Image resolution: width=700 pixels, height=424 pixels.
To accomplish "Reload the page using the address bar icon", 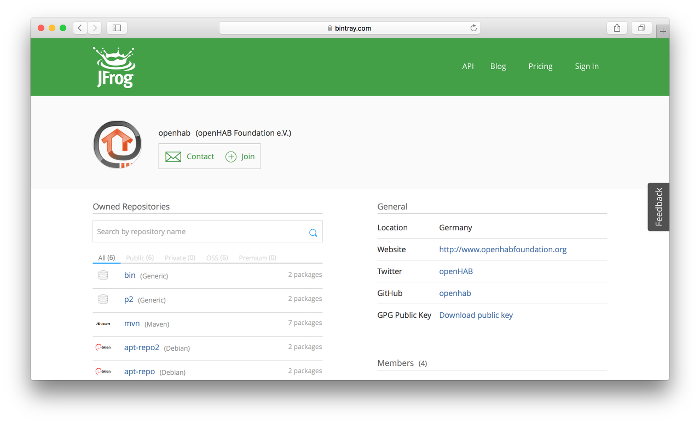I will [473, 28].
